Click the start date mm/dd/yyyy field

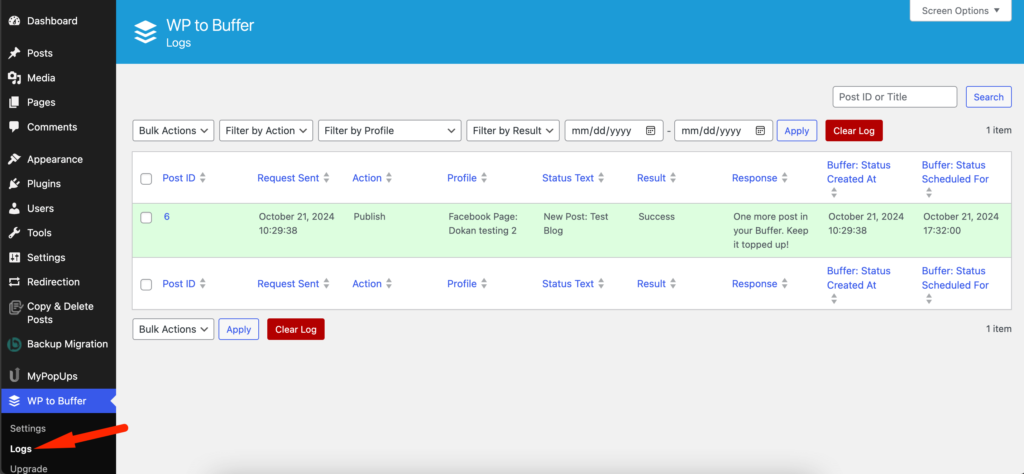tap(613, 131)
